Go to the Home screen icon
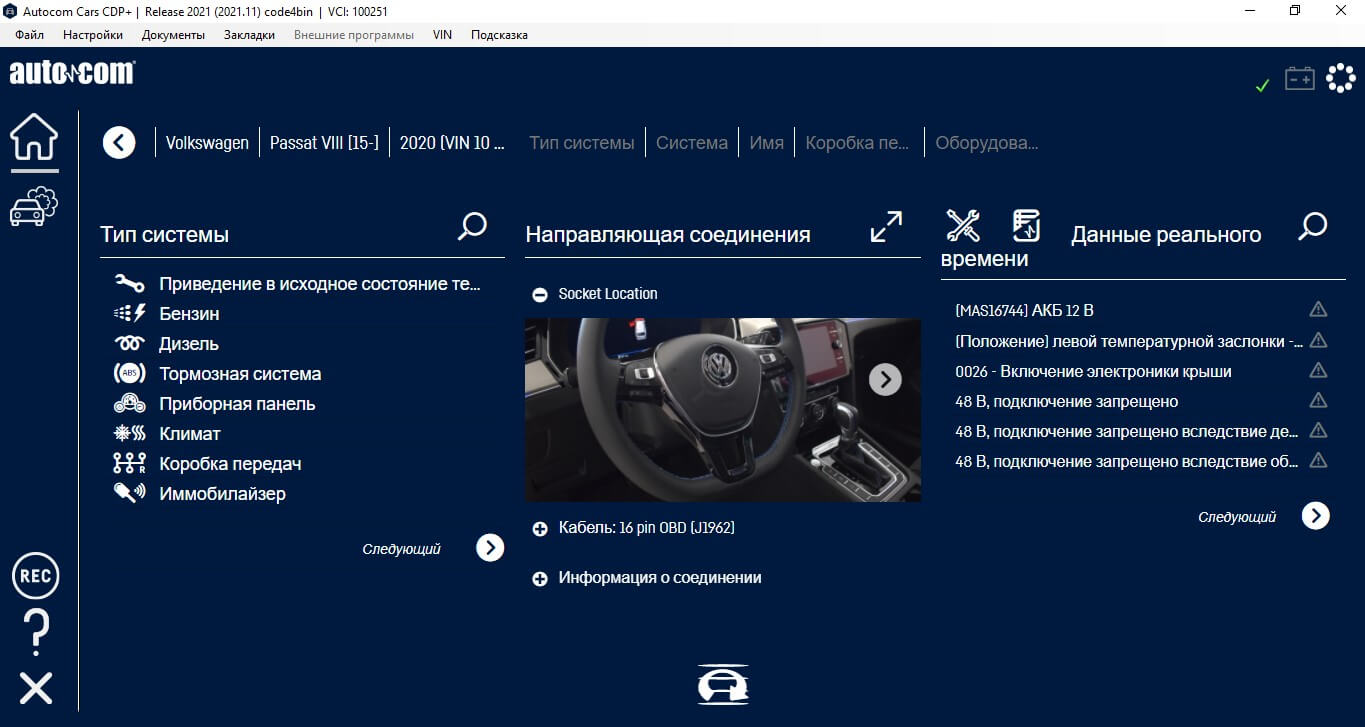The image size is (1365, 727). [x=35, y=138]
